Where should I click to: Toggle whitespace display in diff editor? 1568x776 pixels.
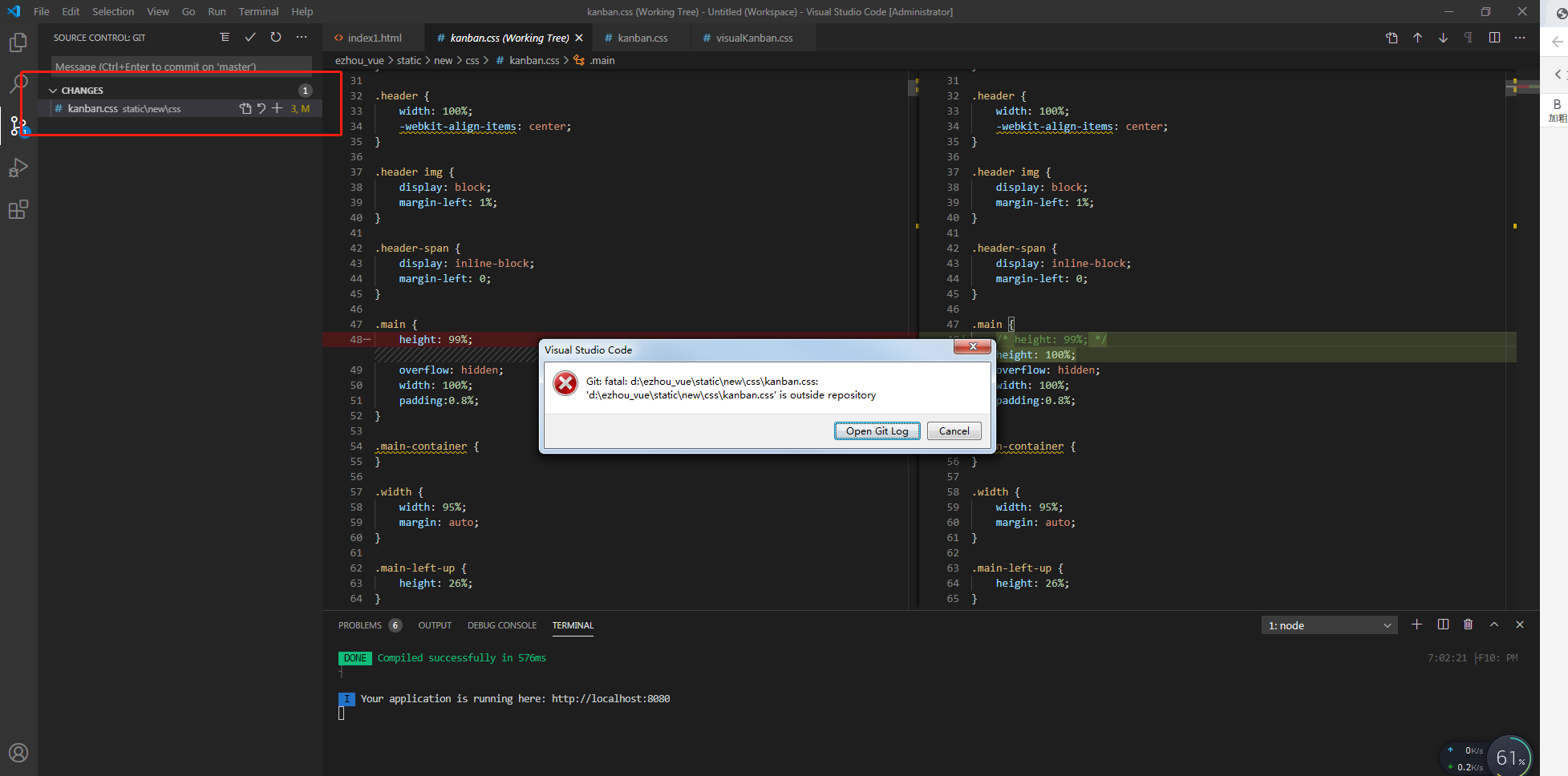[1469, 38]
